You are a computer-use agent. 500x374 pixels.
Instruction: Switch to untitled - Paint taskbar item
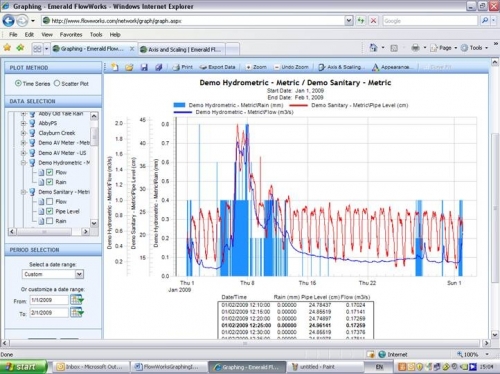coord(325,367)
